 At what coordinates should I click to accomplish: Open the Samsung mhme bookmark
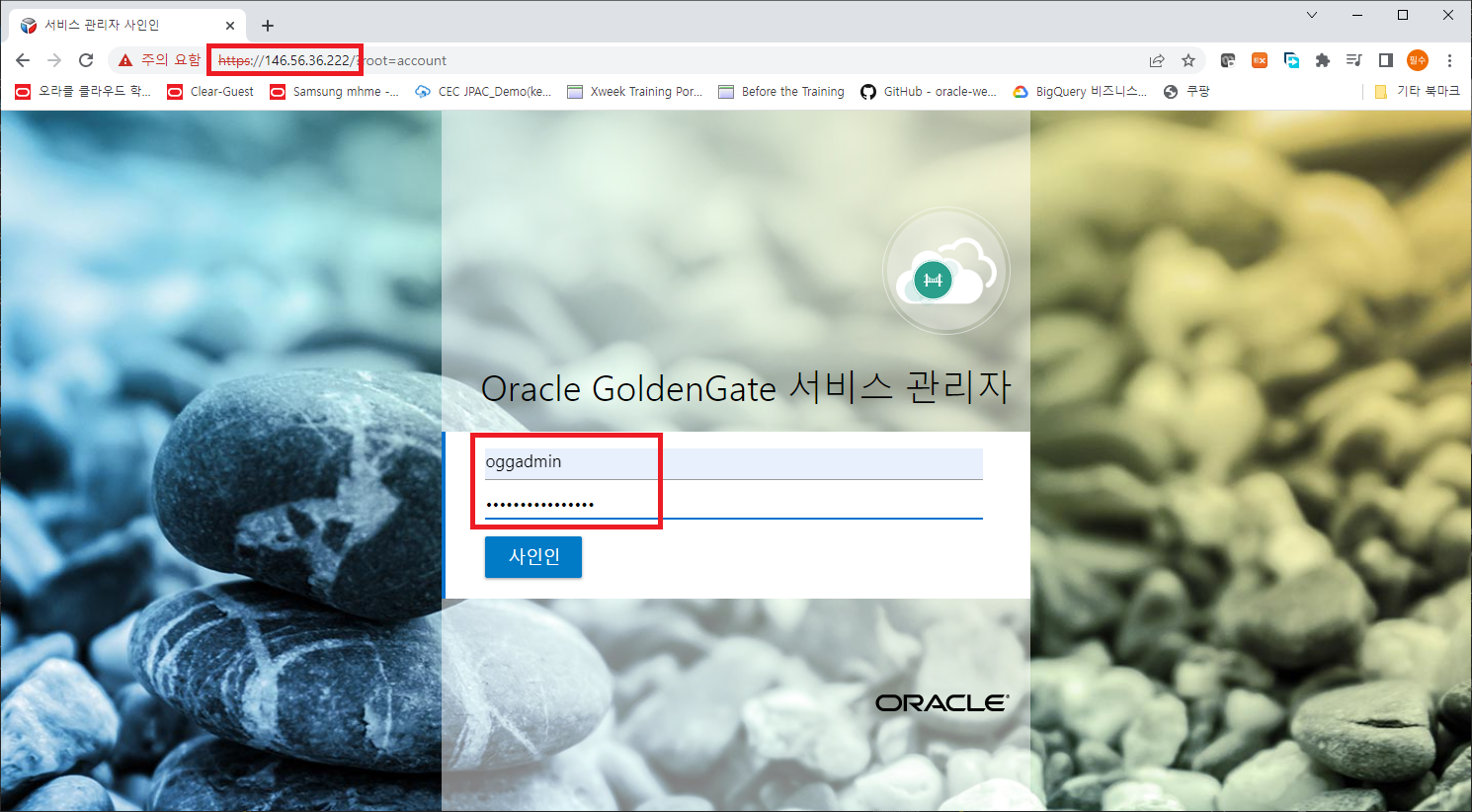334,91
